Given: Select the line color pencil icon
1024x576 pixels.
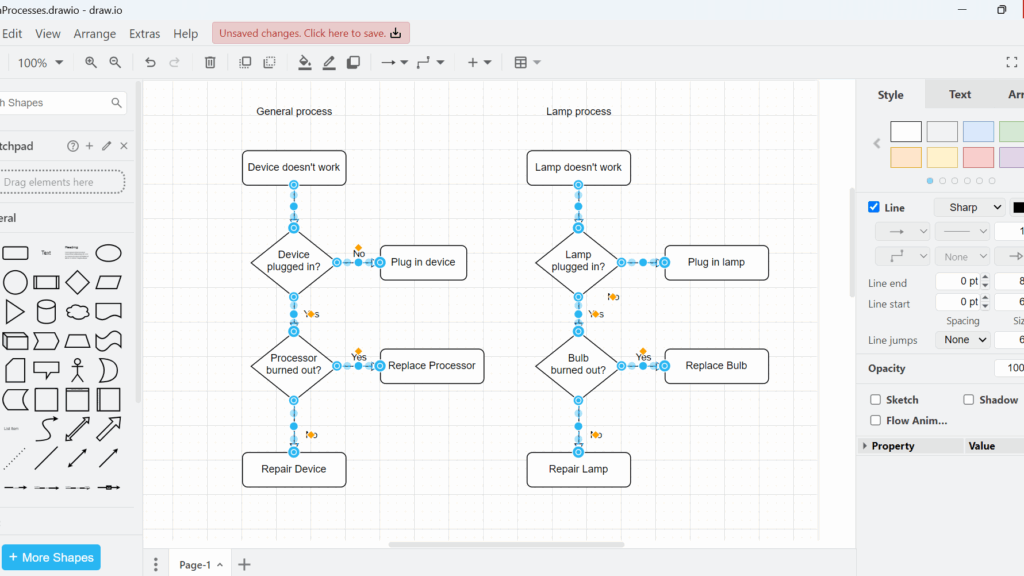Looking at the screenshot, I should pyautogui.click(x=329, y=62).
